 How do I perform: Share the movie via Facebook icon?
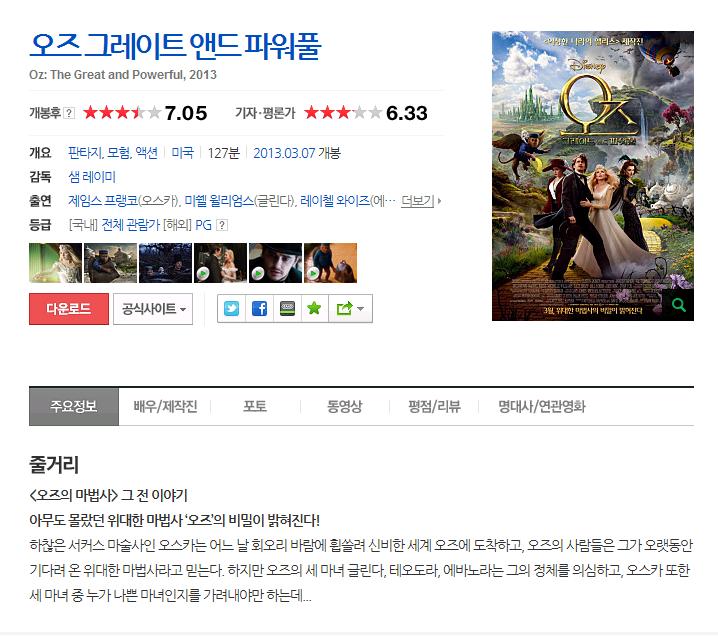[259, 309]
